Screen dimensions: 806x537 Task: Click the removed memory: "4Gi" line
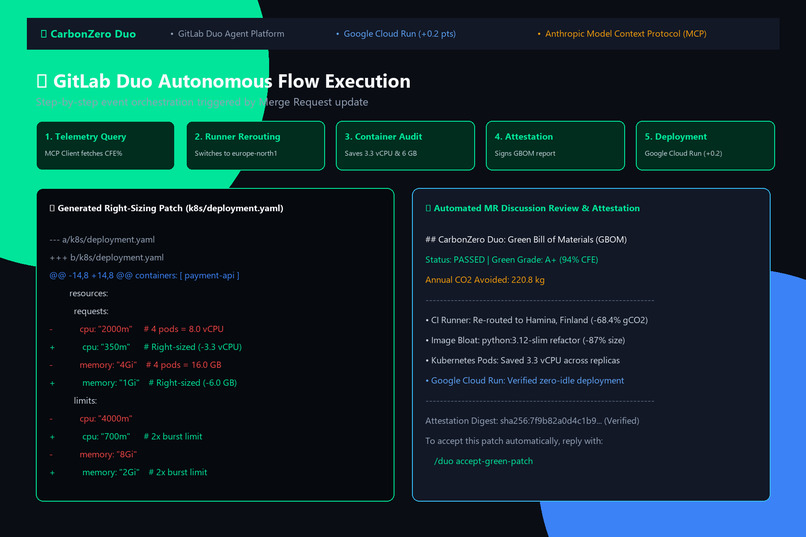coord(135,365)
